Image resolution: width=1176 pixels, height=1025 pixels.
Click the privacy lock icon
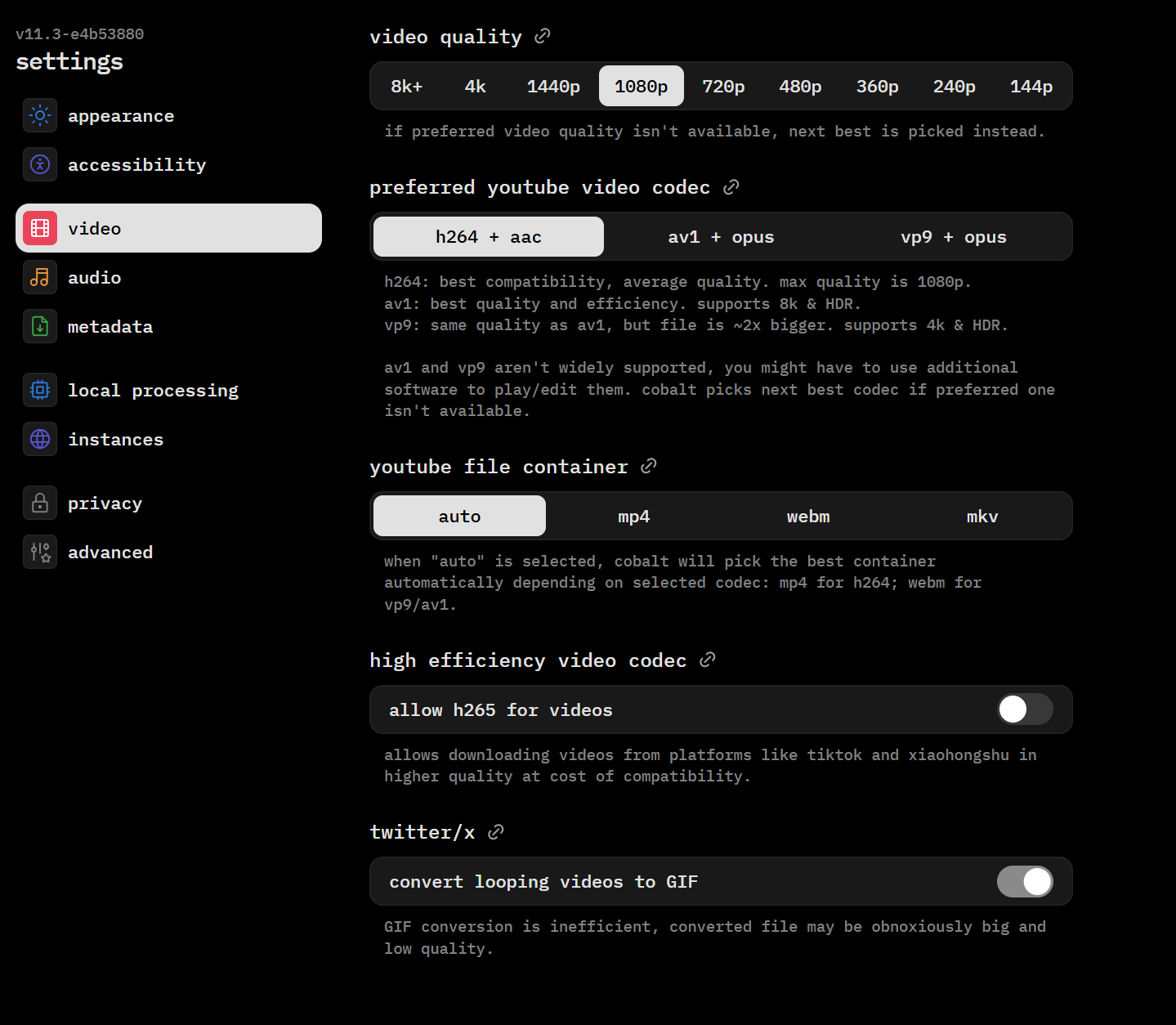[x=40, y=503]
